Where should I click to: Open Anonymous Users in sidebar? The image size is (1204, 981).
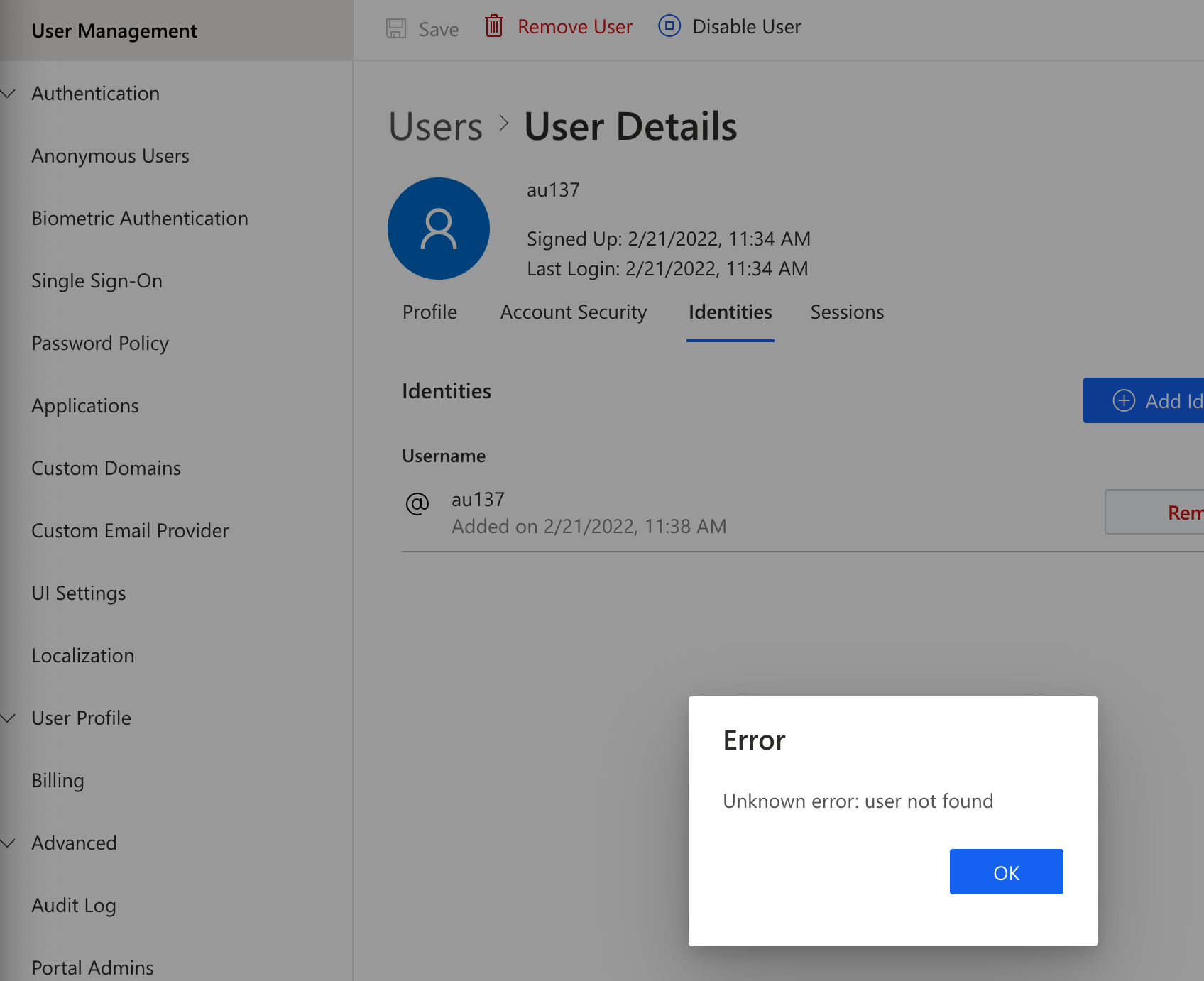(x=111, y=156)
